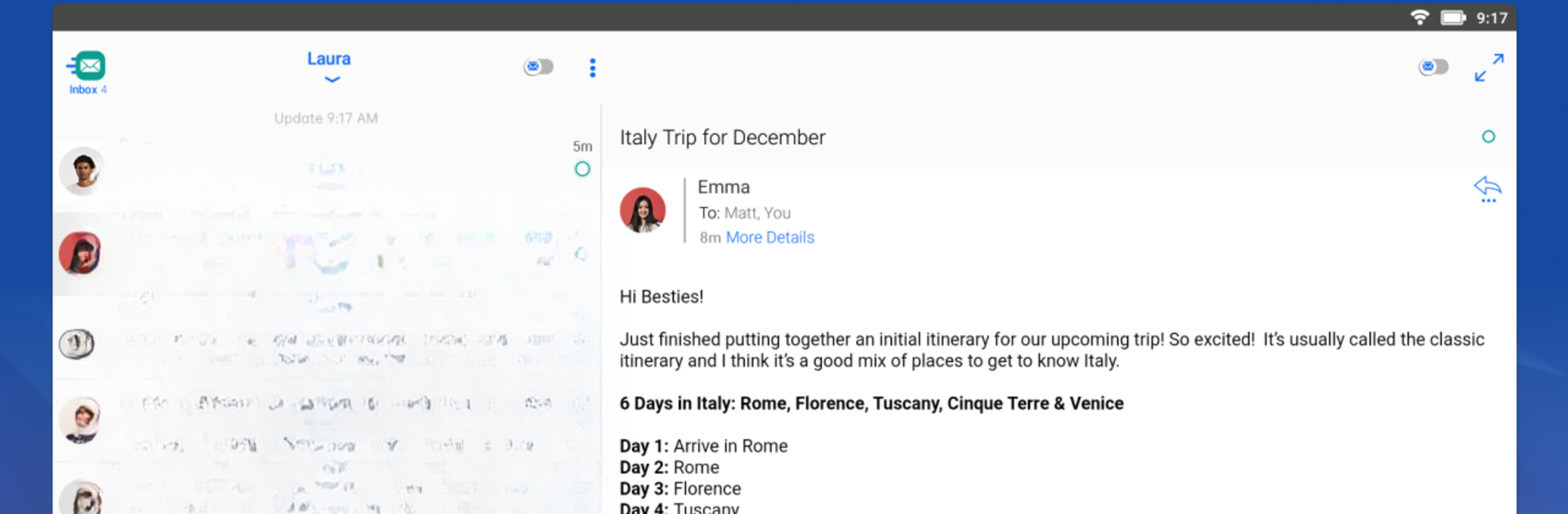The image size is (1568, 514).
Task: Mark Italy Trip email with the circle indicator
Action: click(x=1488, y=137)
